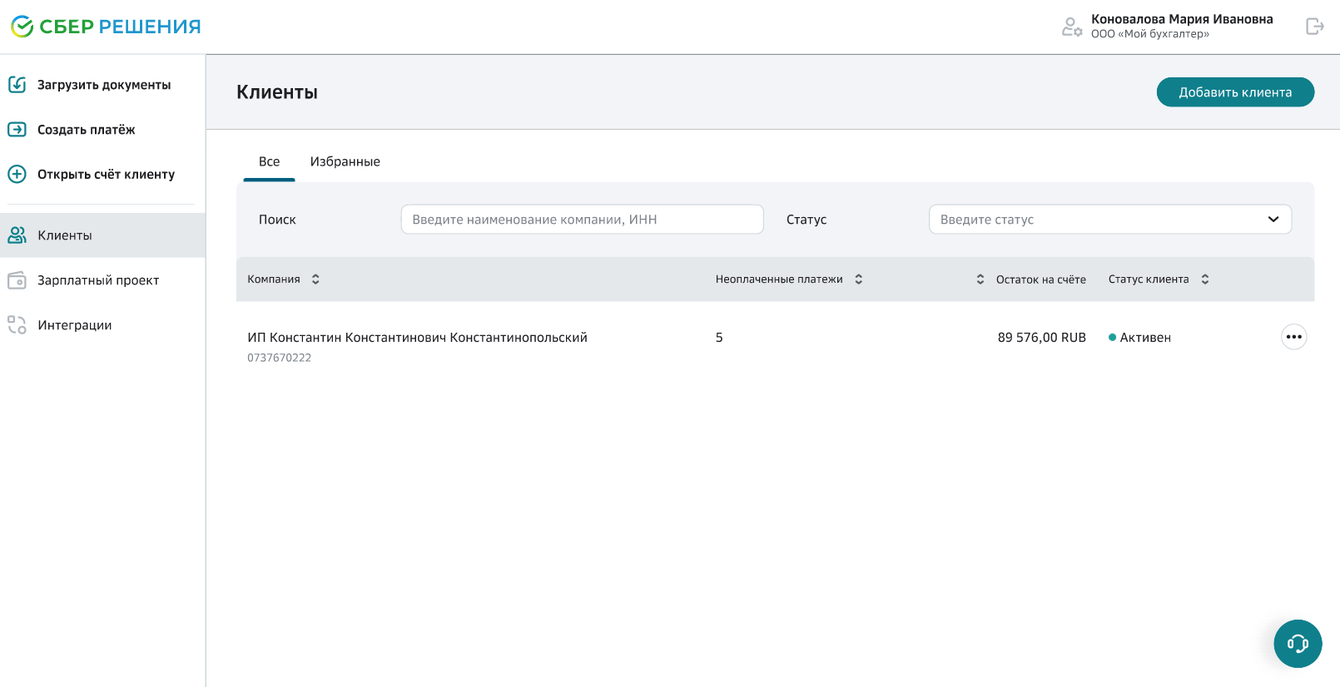The height and width of the screenshot is (687, 1340).
Task: Sort table by Компания column arrows
Action: [316, 280]
